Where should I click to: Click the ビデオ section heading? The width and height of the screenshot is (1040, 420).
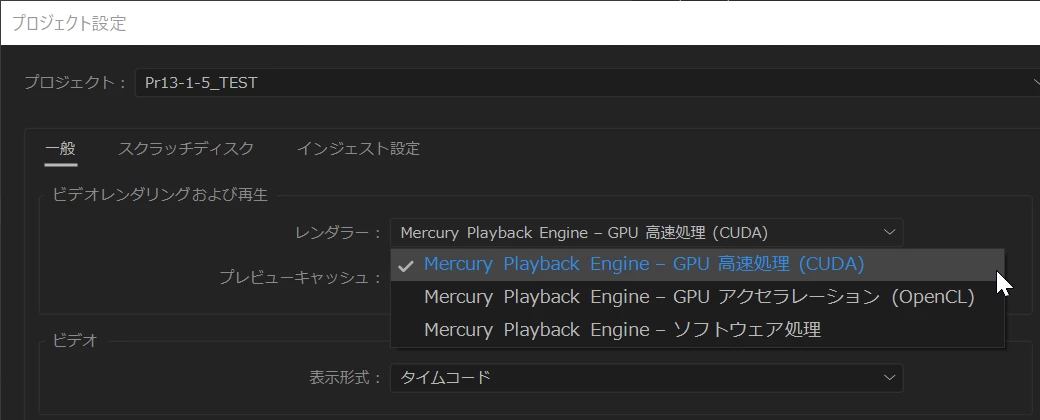[x=74, y=340]
